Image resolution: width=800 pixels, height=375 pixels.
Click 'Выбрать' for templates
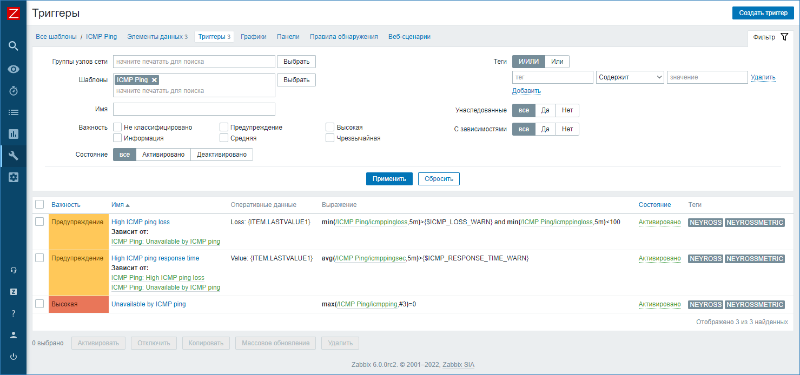point(296,80)
